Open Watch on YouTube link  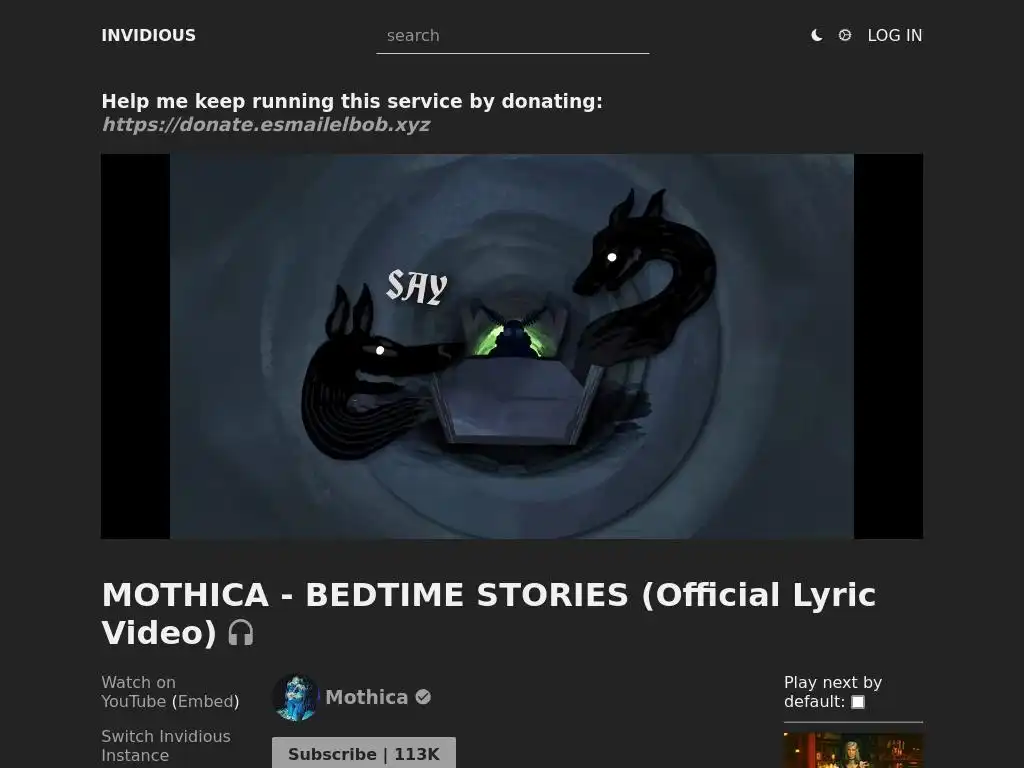pyautogui.click(x=138, y=692)
